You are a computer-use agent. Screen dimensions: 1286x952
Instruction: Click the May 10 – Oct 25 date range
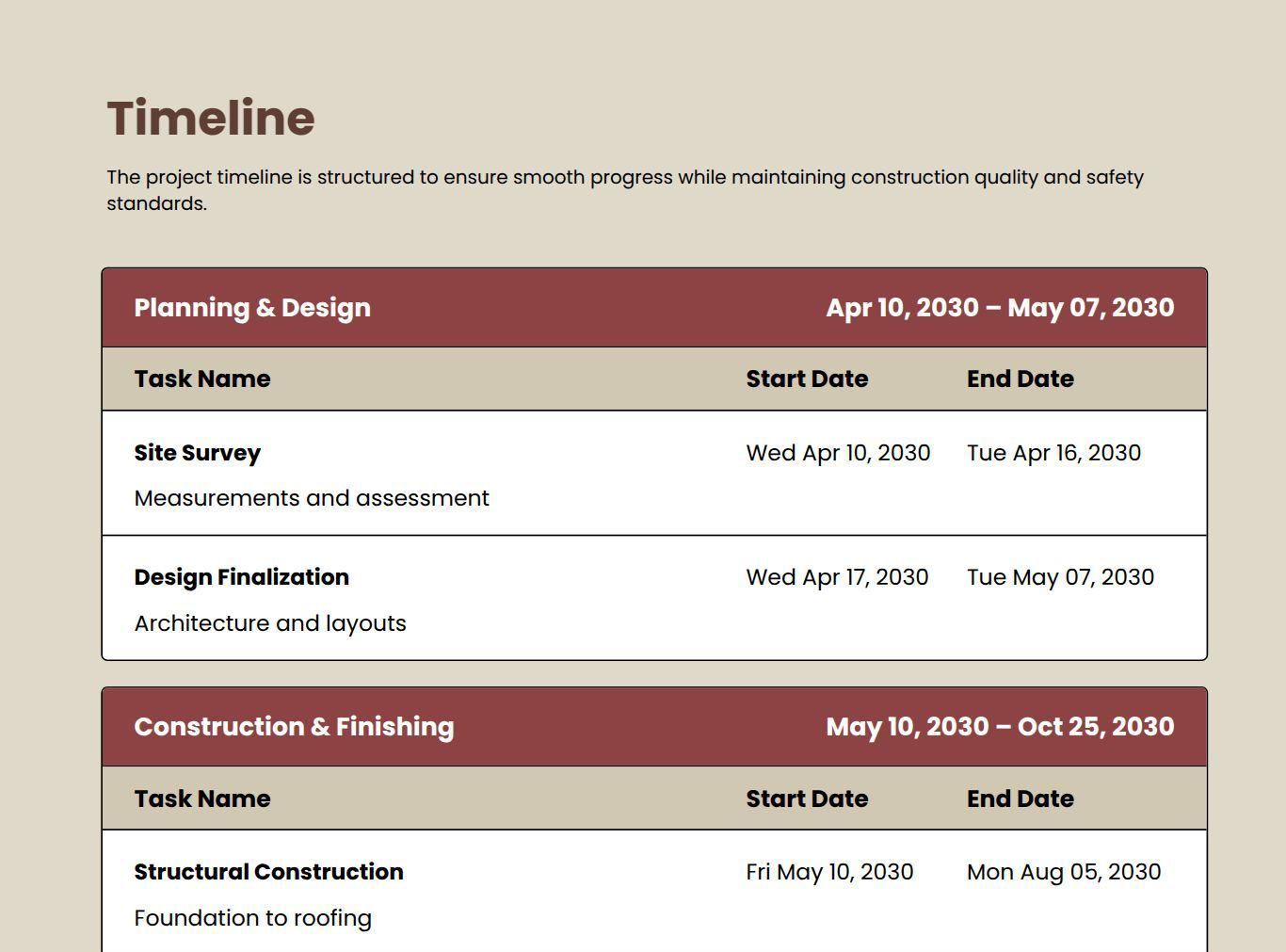[x=1000, y=727]
